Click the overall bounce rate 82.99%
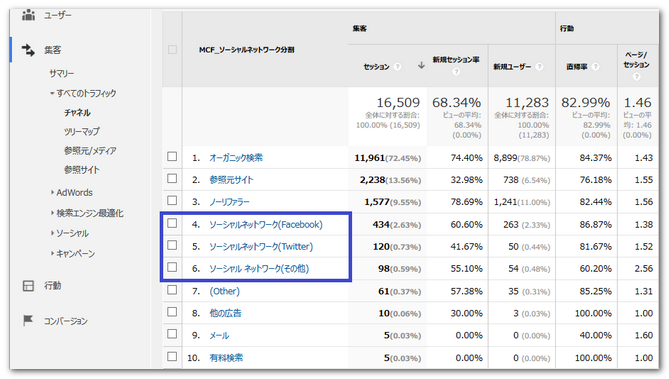The image size is (669, 379). pyautogui.click(x=585, y=102)
